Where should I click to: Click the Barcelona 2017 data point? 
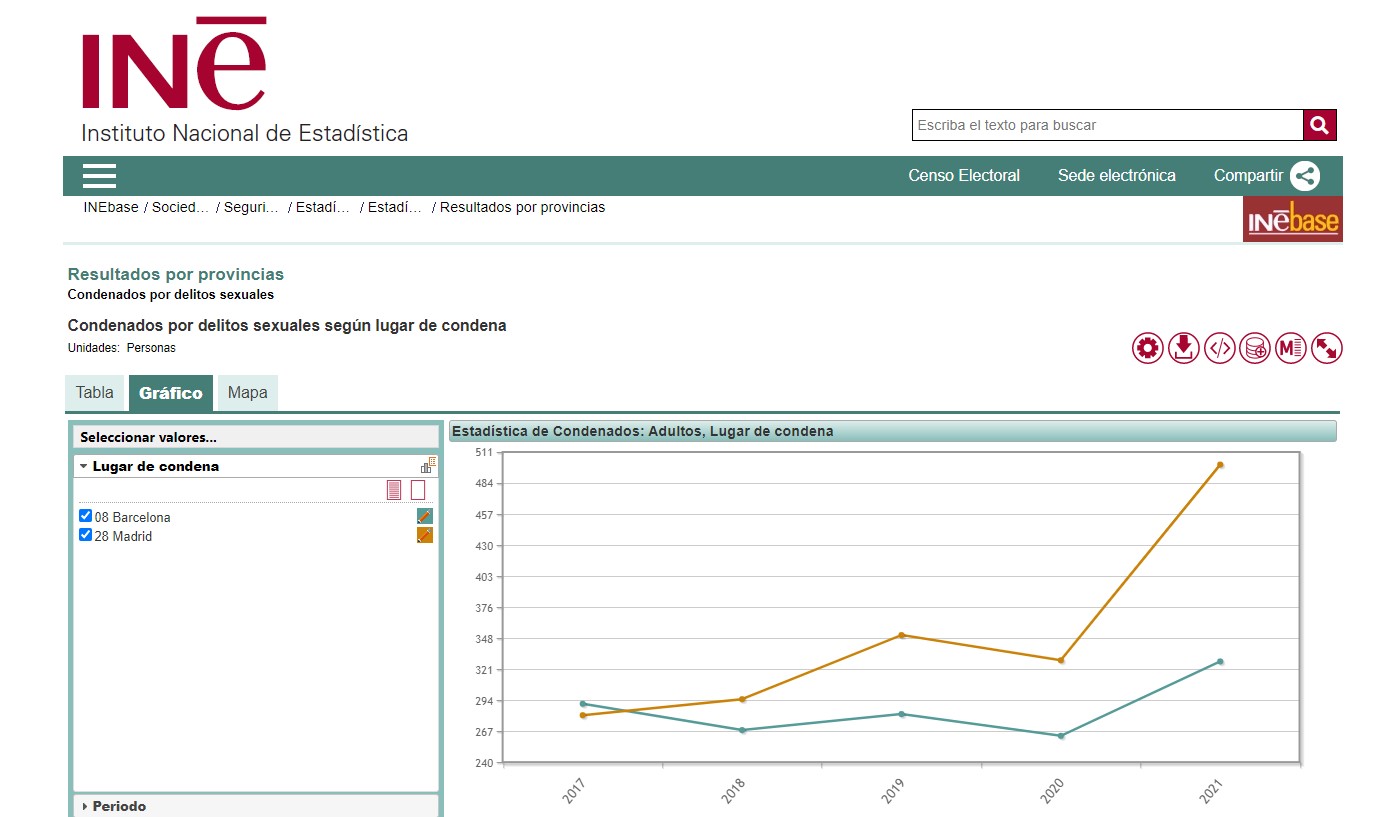point(583,703)
